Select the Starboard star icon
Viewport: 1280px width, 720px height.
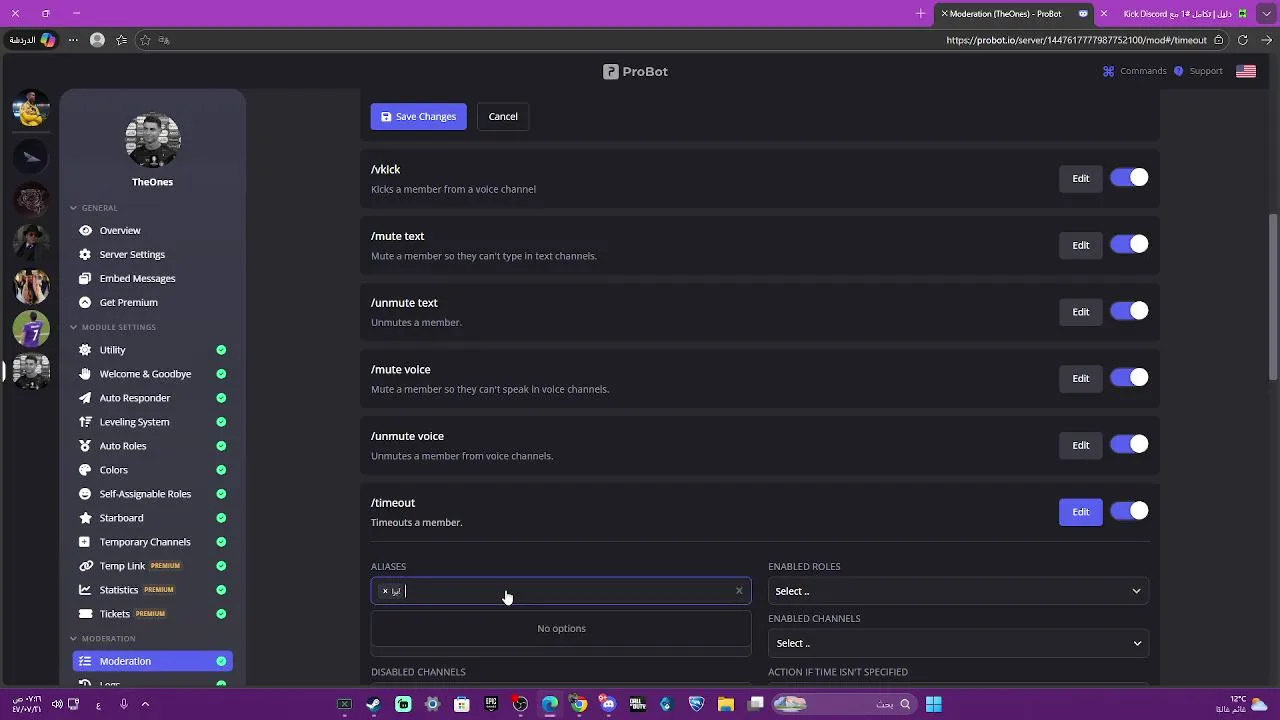tap(85, 518)
